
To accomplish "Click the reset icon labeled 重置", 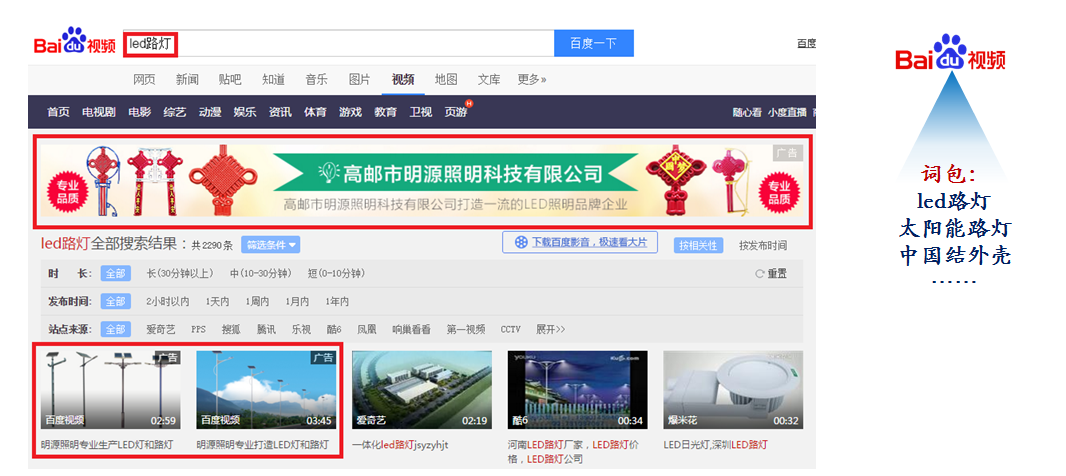I will coord(760,274).
